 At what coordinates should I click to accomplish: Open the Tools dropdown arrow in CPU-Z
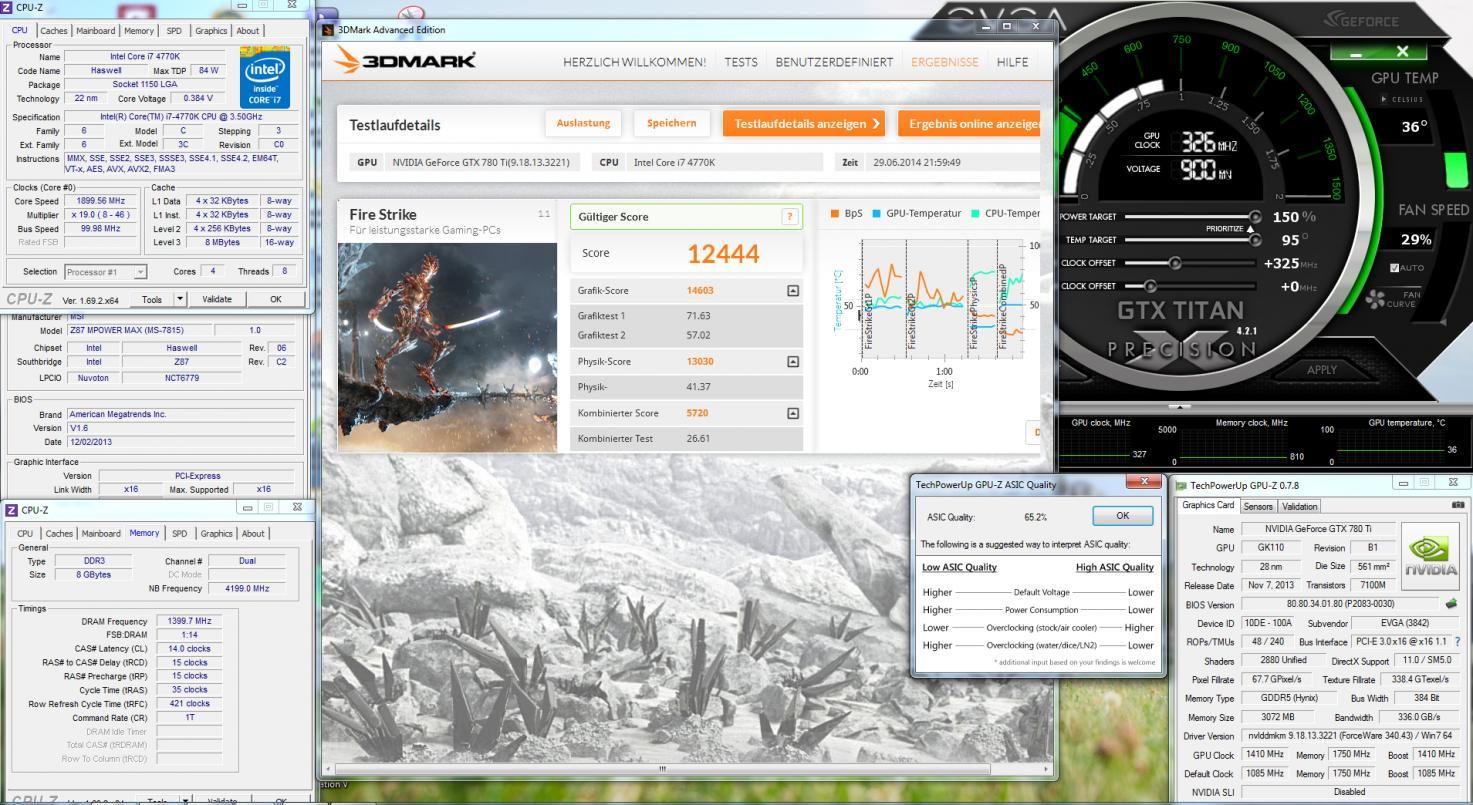pyautogui.click(x=180, y=299)
